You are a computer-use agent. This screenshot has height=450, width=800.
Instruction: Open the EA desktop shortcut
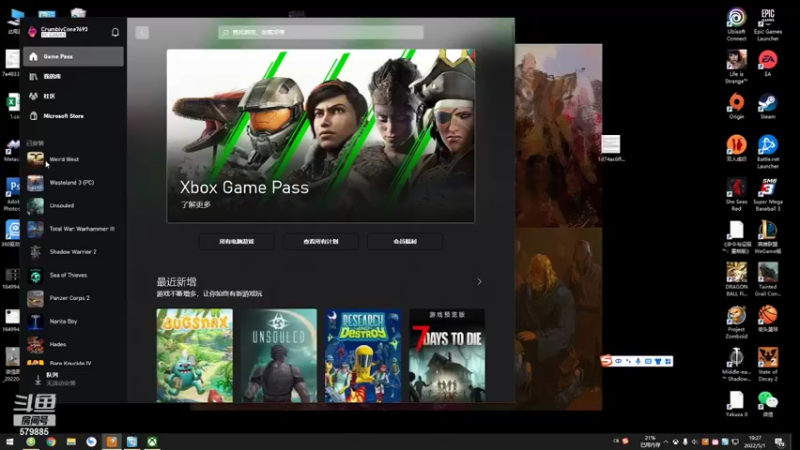point(768,63)
